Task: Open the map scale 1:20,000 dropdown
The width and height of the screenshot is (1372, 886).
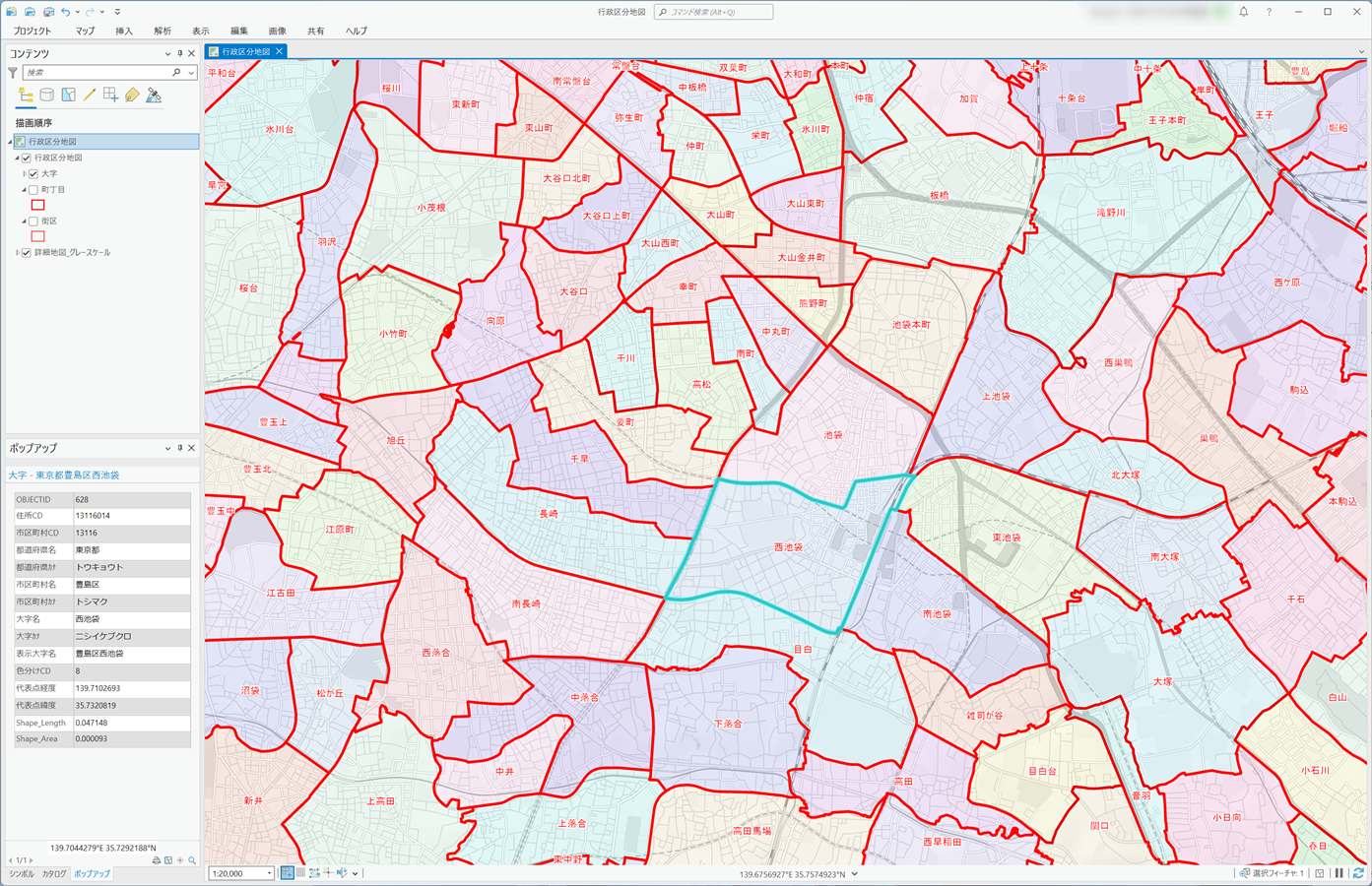Action: (x=269, y=873)
